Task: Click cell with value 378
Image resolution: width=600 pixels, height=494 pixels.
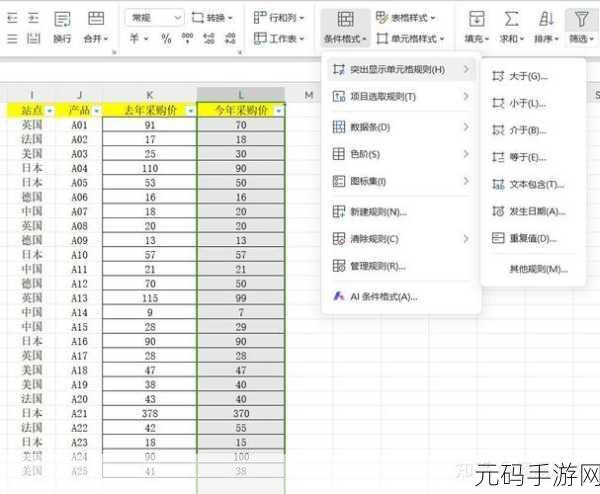Action: [150, 414]
